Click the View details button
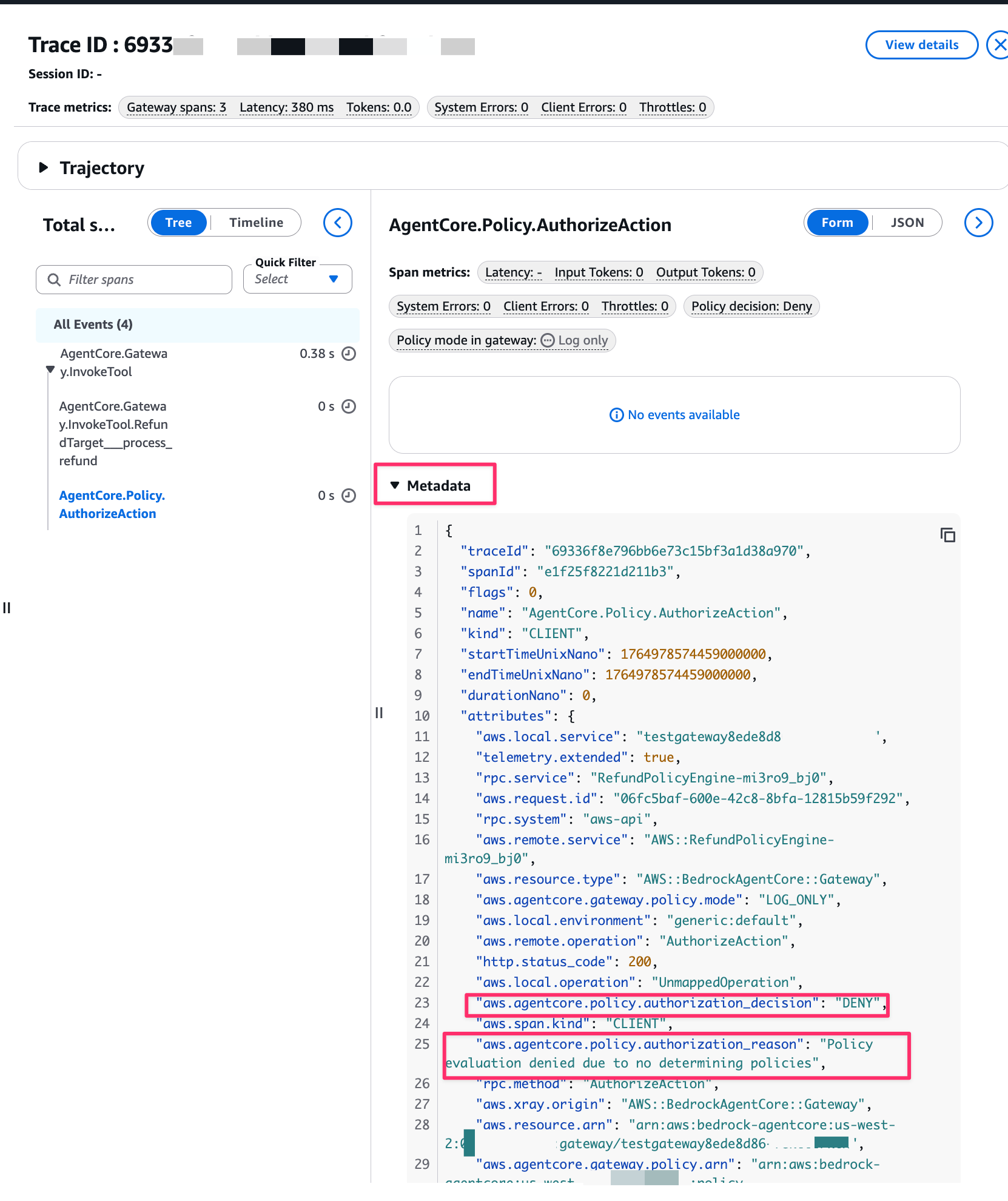The height and width of the screenshot is (1201, 1008). coord(921,45)
